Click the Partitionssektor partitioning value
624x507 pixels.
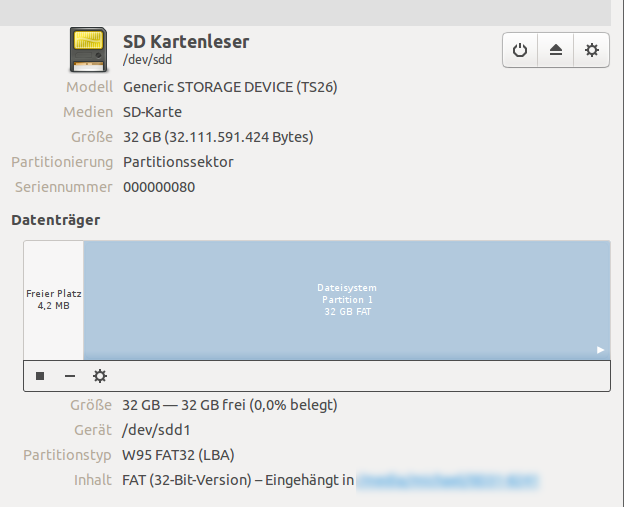[178, 162]
